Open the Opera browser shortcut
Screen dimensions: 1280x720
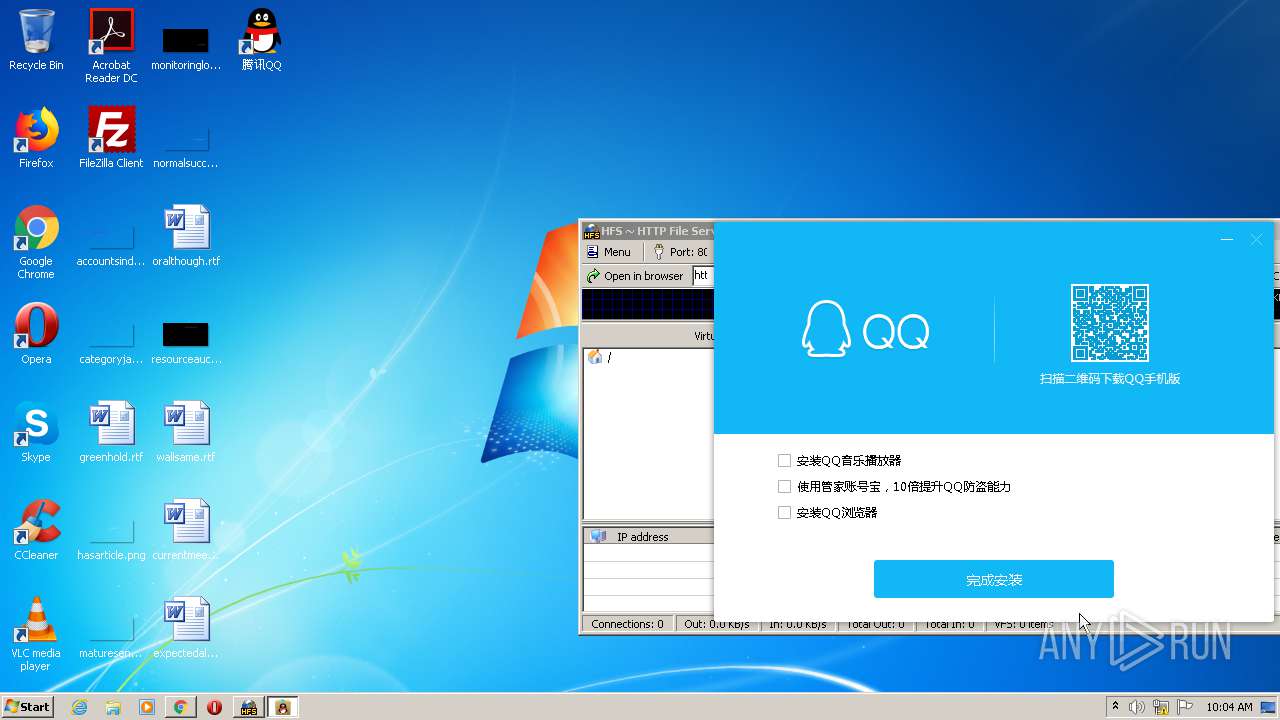(36, 334)
